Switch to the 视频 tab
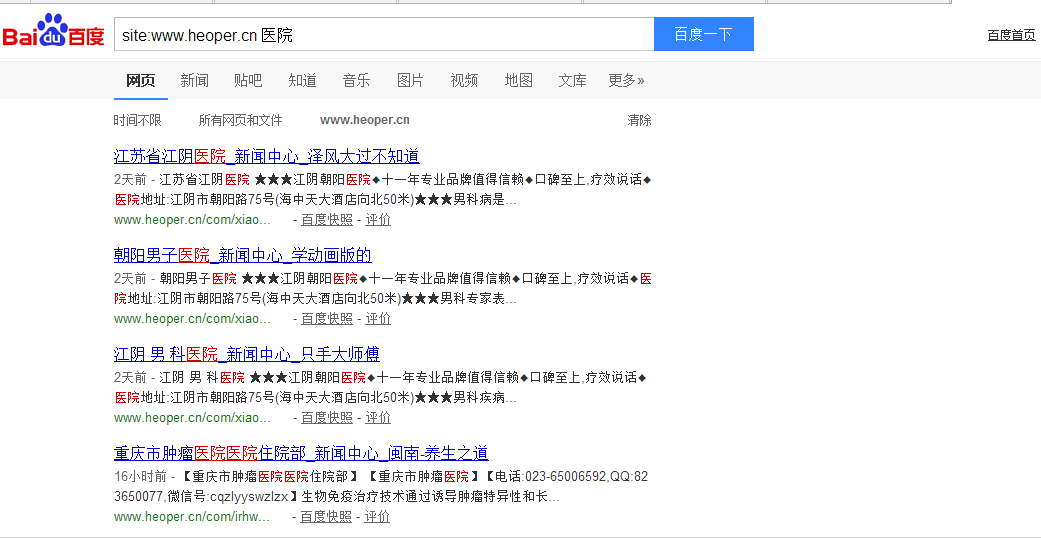The height and width of the screenshot is (538, 1041). (x=464, y=80)
